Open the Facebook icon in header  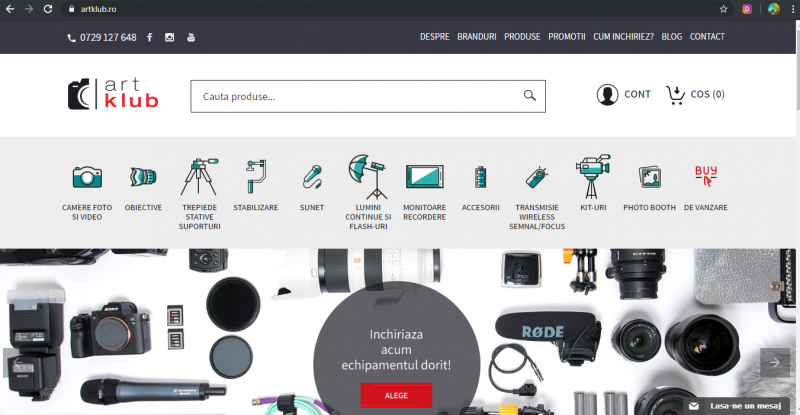click(x=149, y=37)
